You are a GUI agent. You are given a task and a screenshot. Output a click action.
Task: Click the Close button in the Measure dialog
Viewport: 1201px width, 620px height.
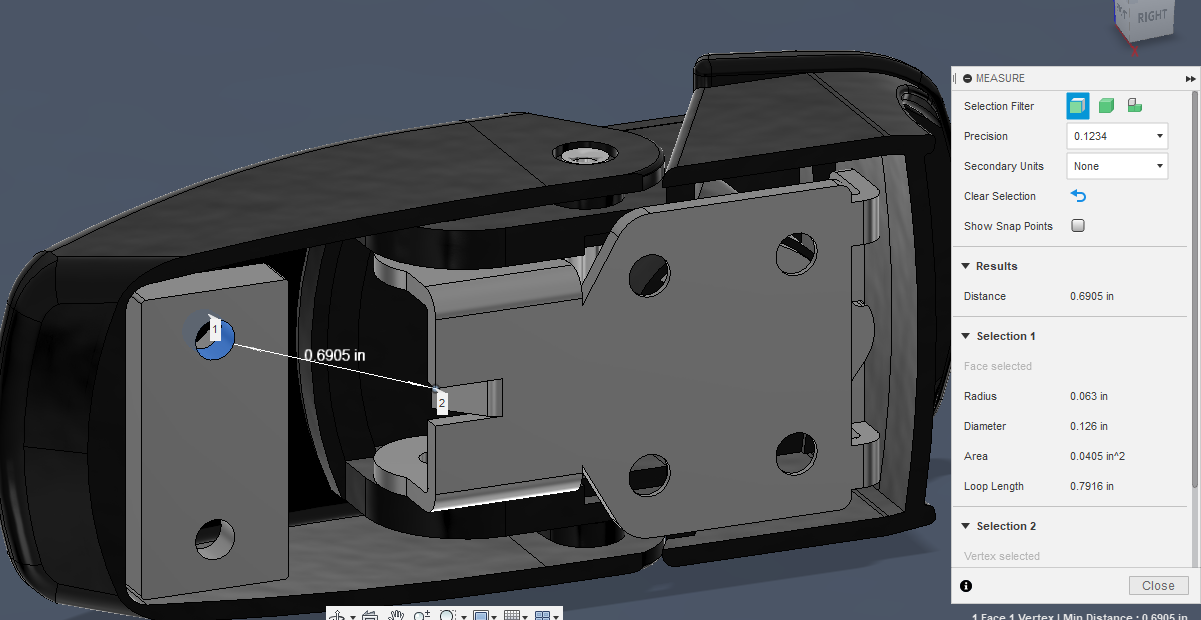tap(1157, 585)
